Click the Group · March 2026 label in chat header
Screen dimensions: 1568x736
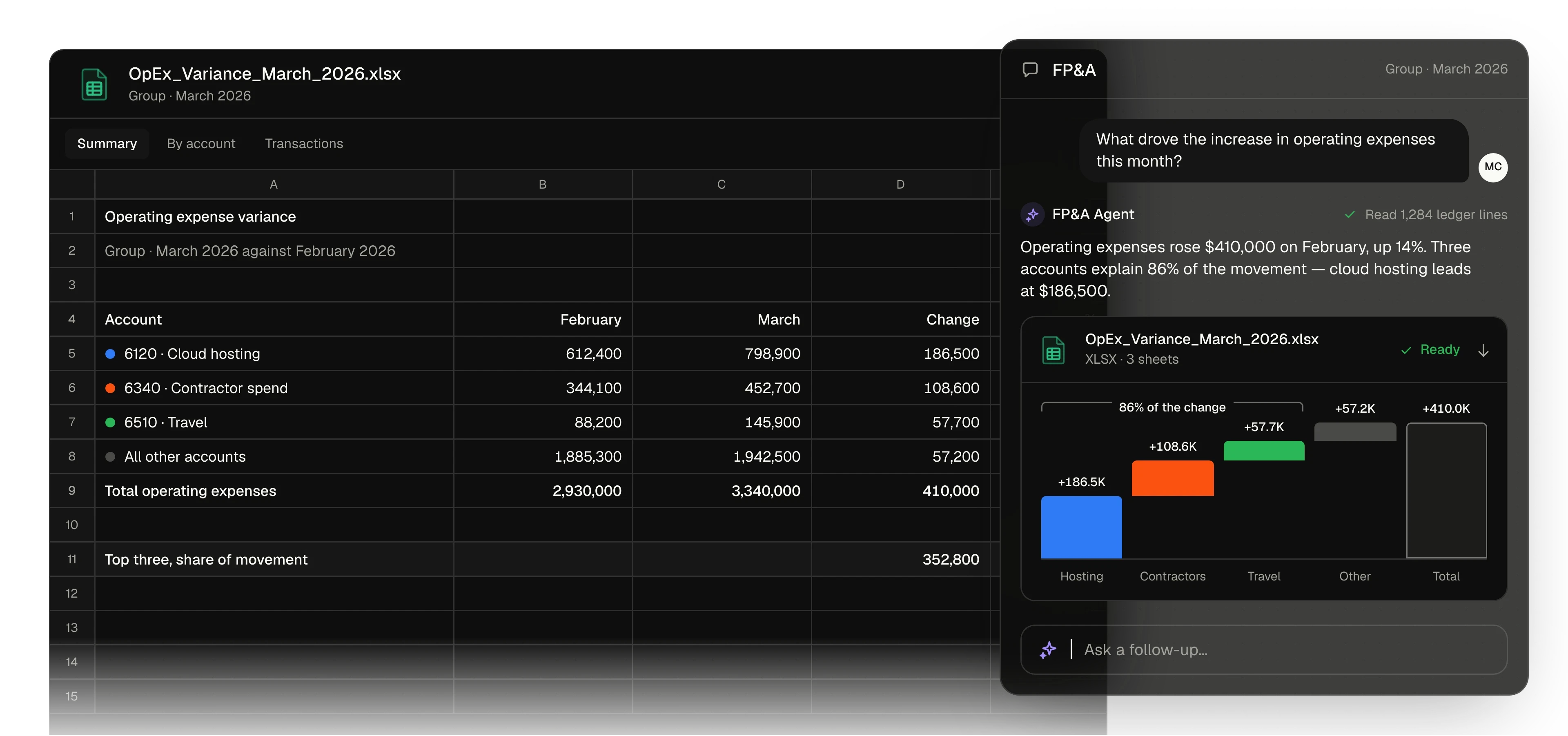coord(1446,69)
